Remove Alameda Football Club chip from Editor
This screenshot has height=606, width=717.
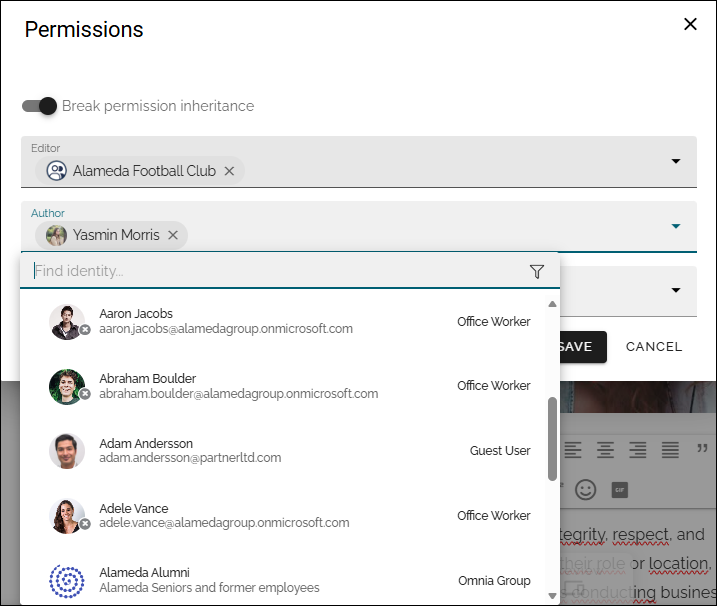coord(229,171)
